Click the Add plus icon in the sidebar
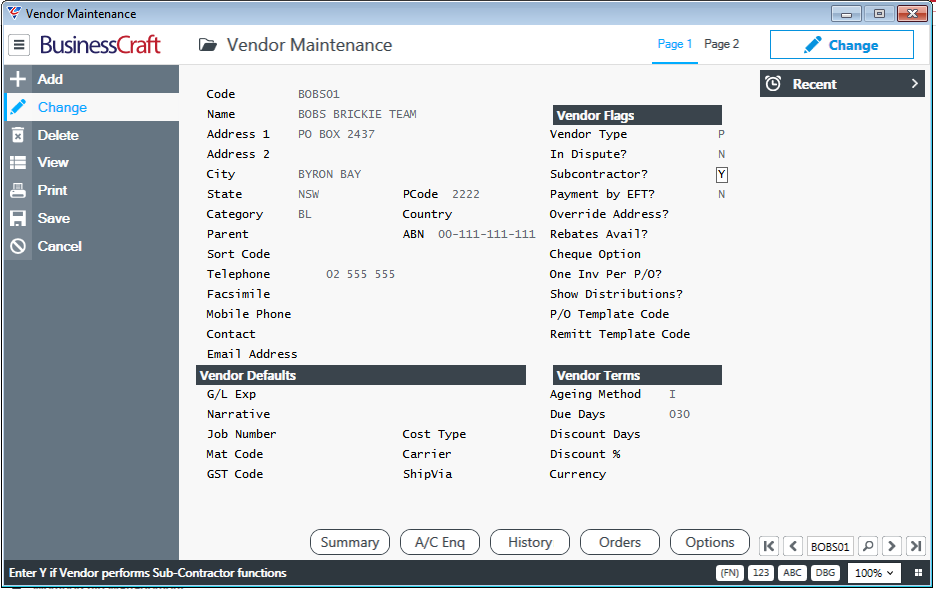The width and height of the screenshot is (936, 589). [x=18, y=79]
